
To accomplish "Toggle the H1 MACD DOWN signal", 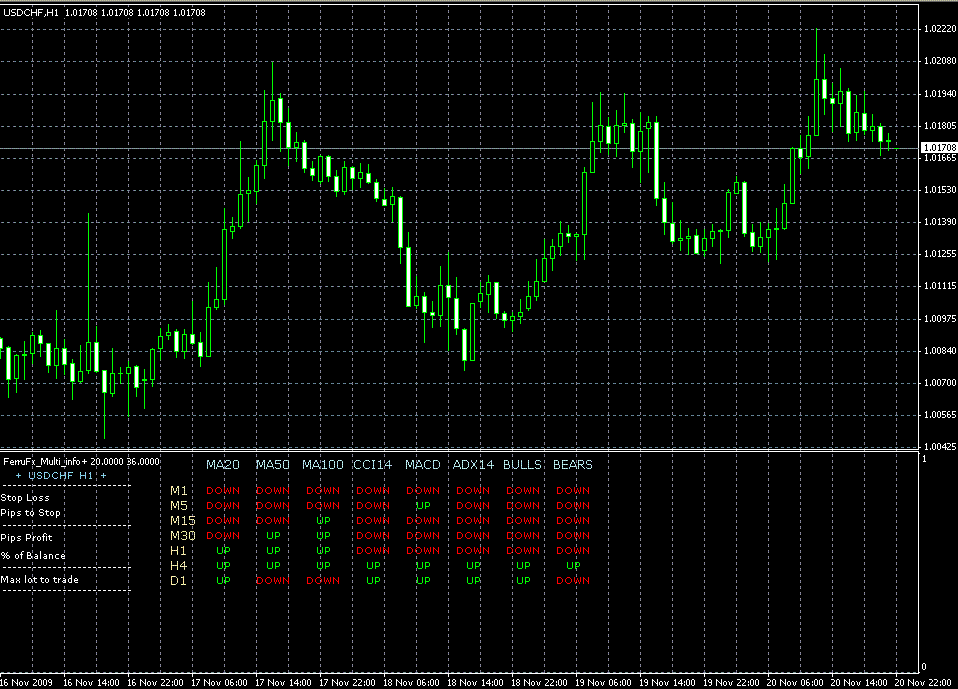I will tap(422, 550).
